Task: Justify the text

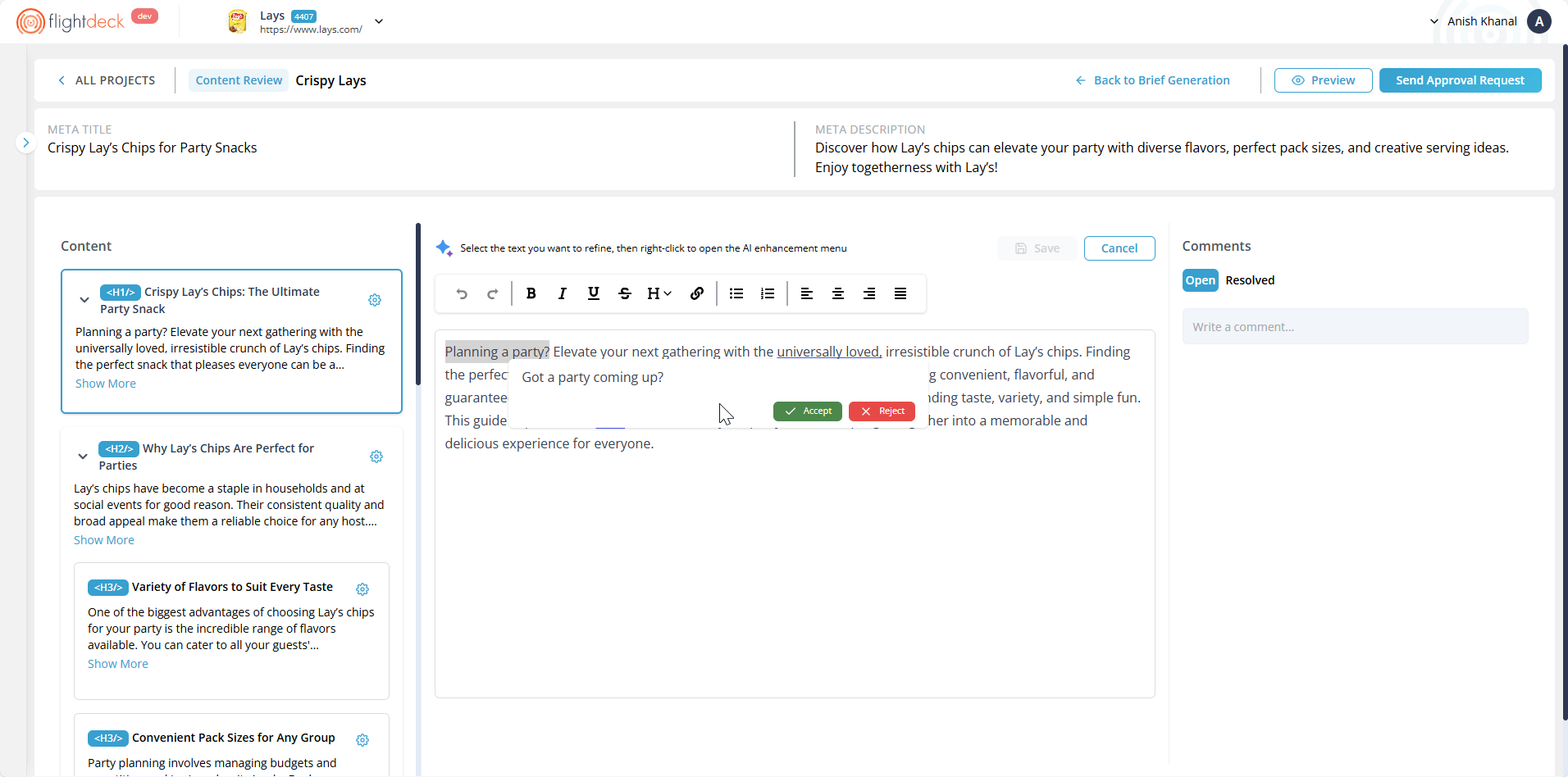Action: tap(900, 293)
